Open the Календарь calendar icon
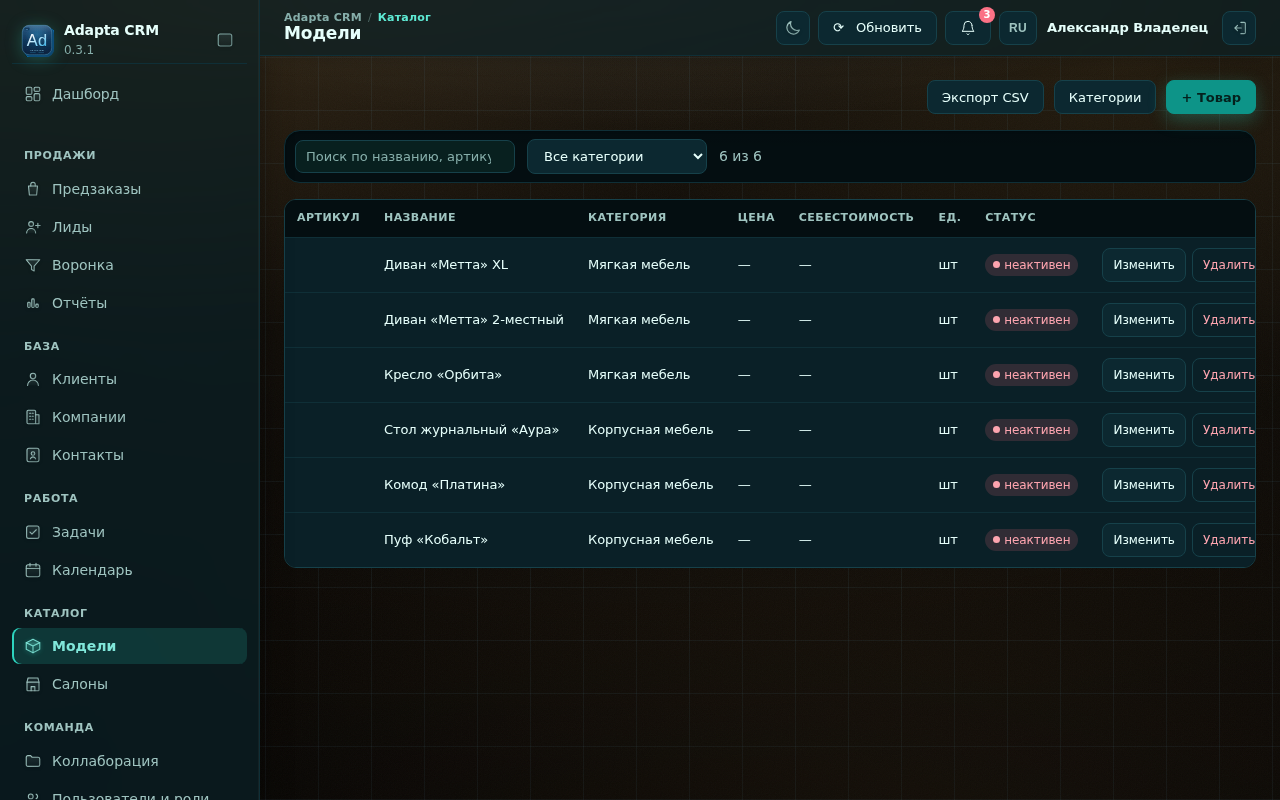The height and width of the screenshot is (800, 1280). (33, 570)
